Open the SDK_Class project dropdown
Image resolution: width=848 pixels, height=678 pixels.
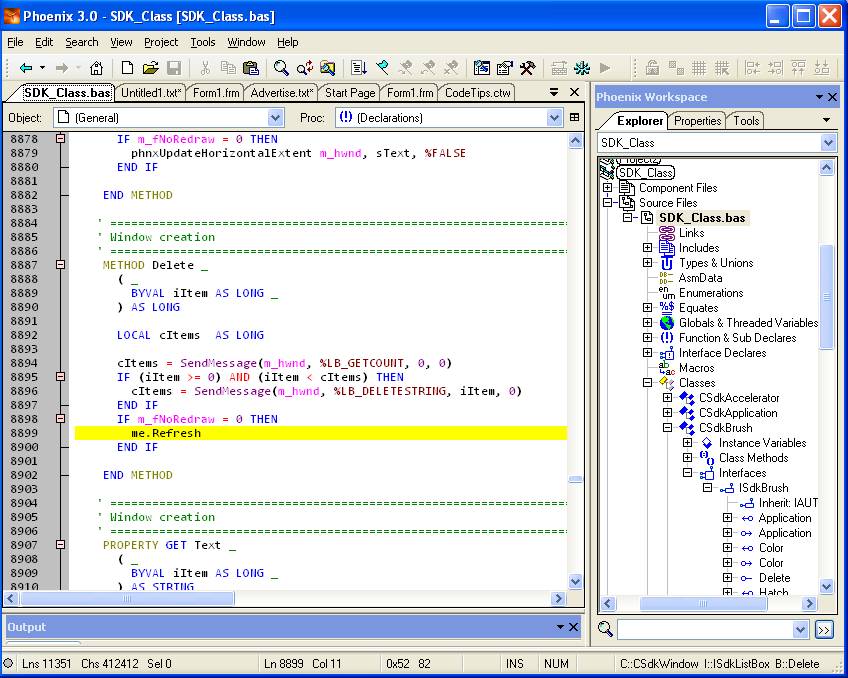click(828, 143)
